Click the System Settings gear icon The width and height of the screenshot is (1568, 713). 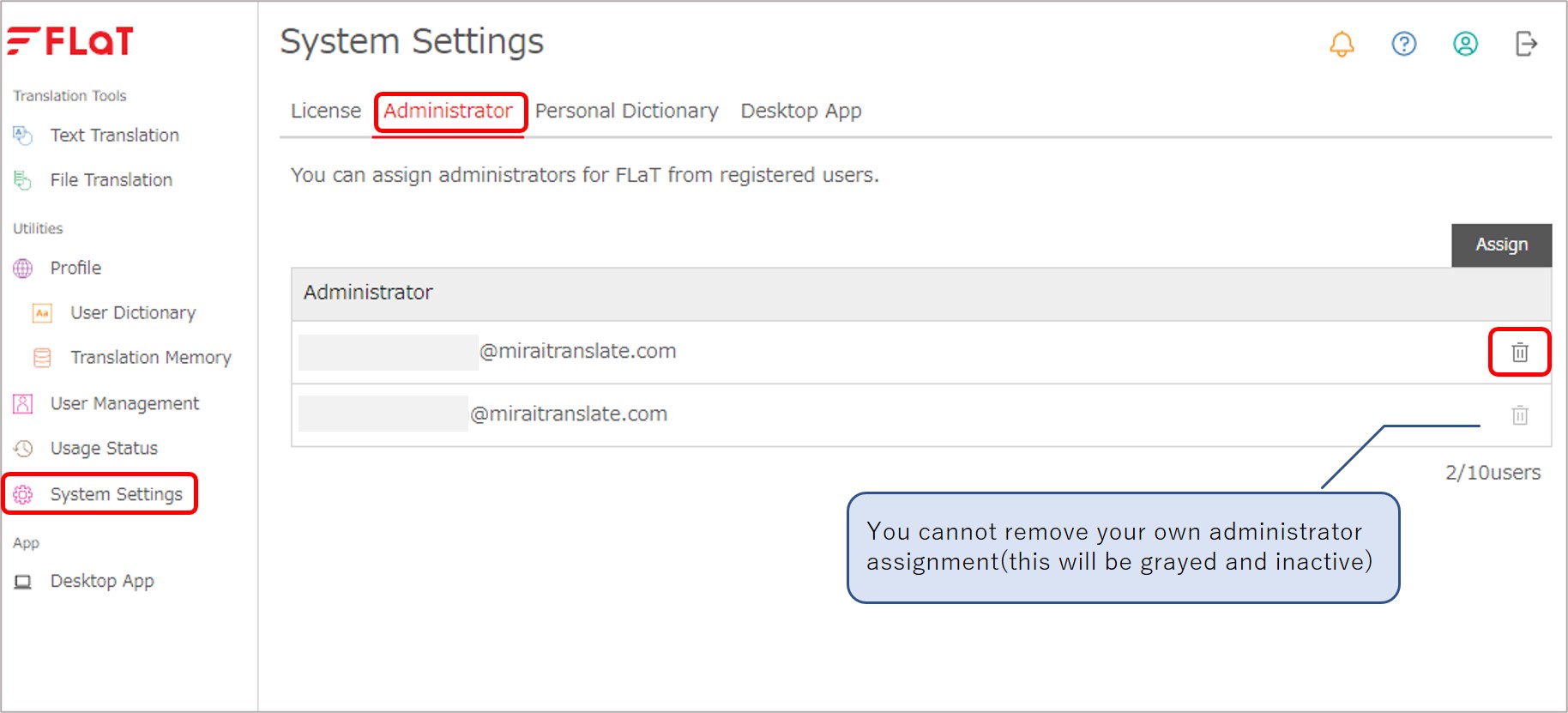pyautogui.click(x=23, y=494)
